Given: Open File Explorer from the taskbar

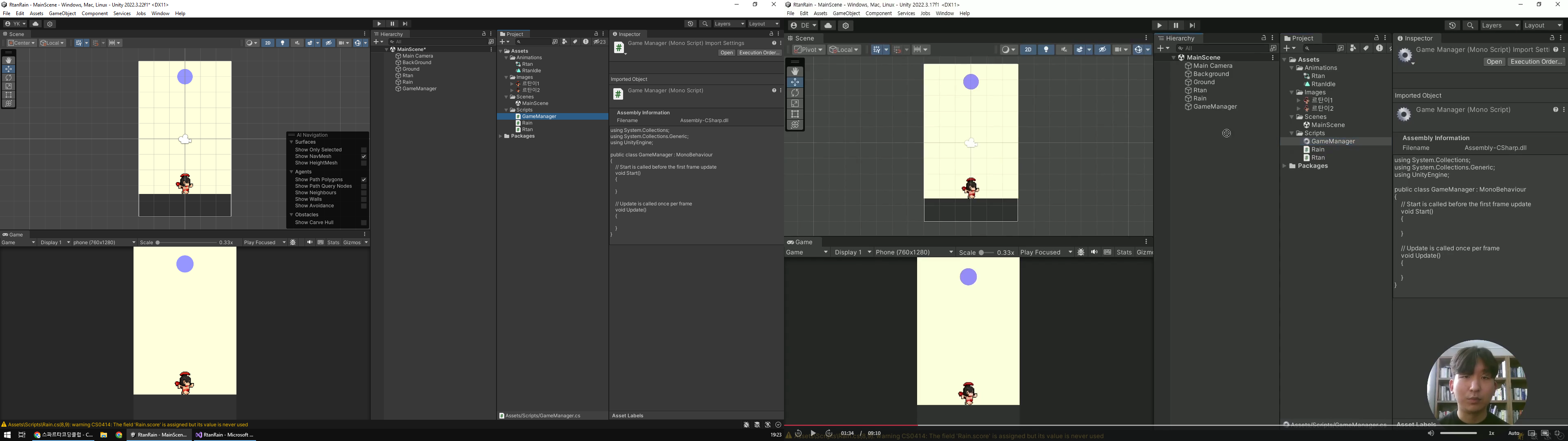Looking at the screenshot, I should [104, 435].
